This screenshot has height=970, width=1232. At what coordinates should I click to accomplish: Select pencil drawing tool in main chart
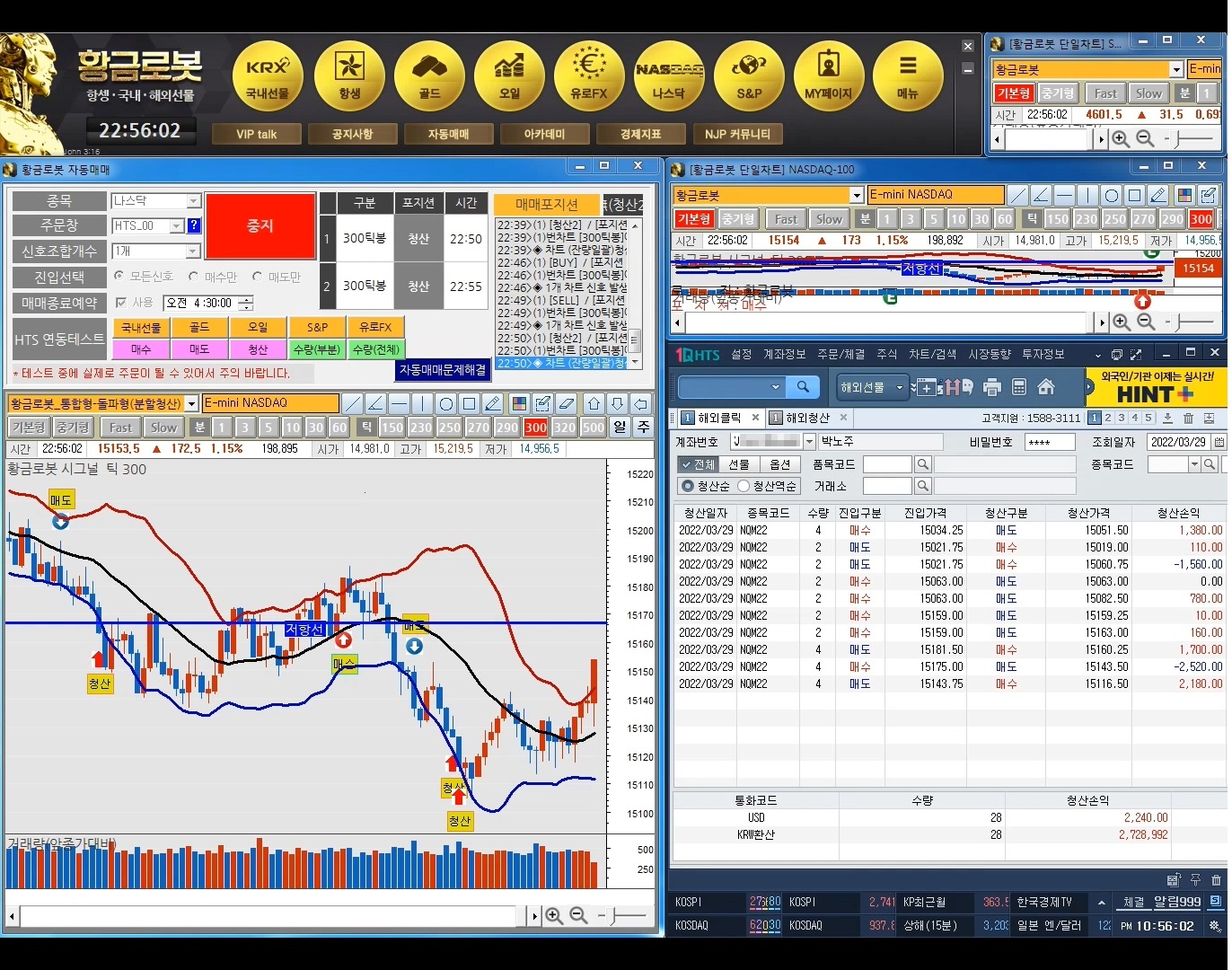coord(492,403)
